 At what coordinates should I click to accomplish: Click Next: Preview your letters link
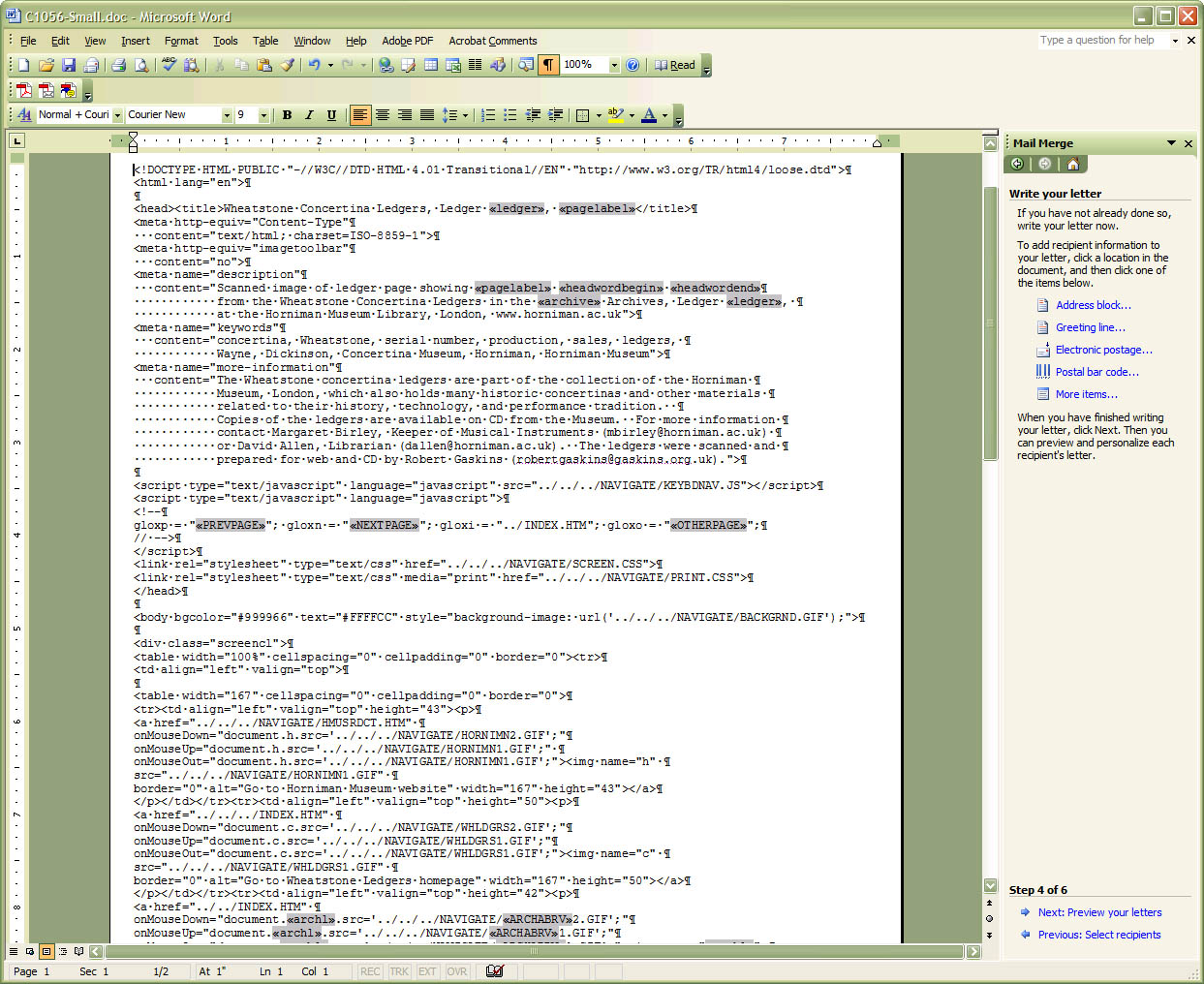click(x=1099, y=912)
